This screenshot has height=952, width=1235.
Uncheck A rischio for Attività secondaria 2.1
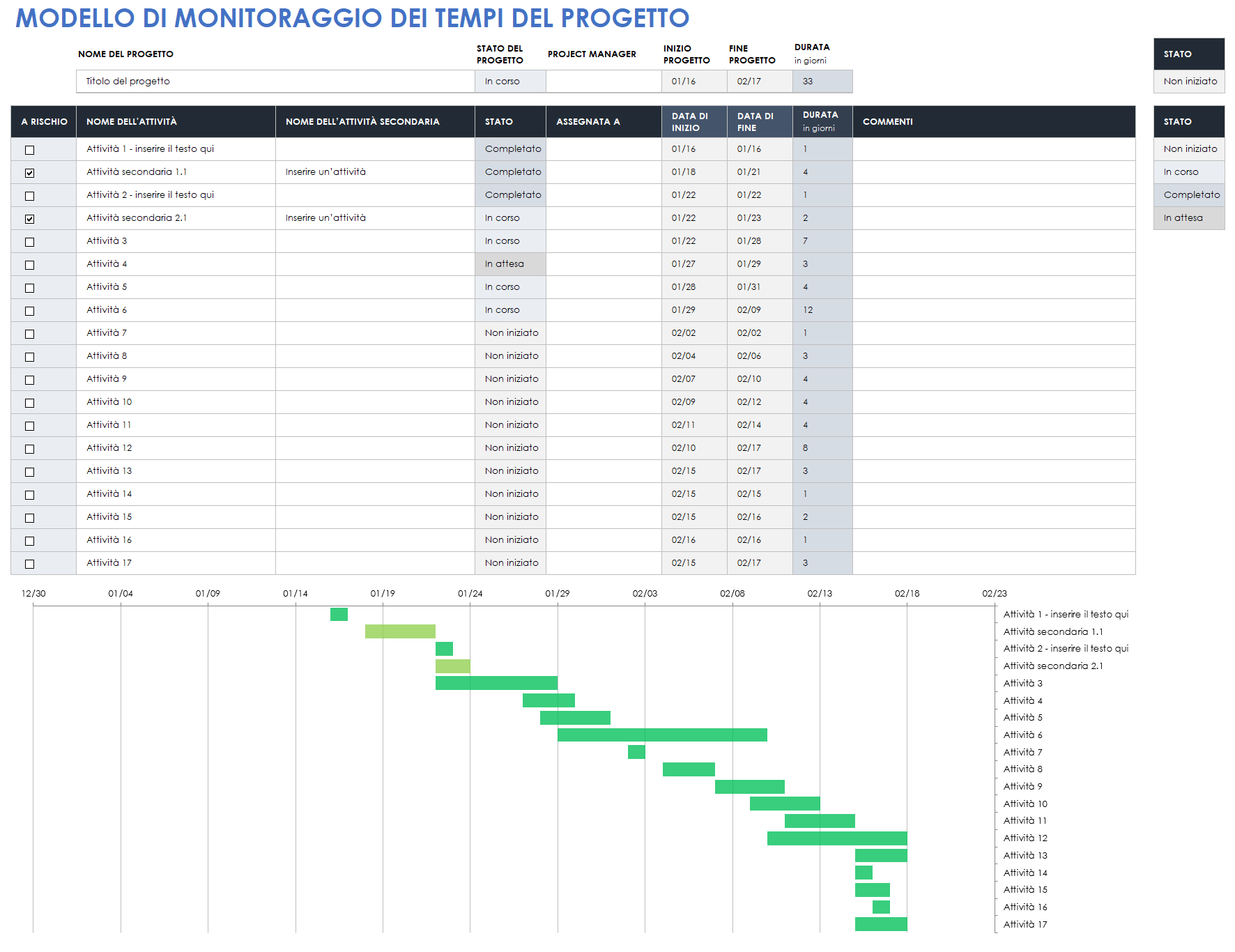29,219
